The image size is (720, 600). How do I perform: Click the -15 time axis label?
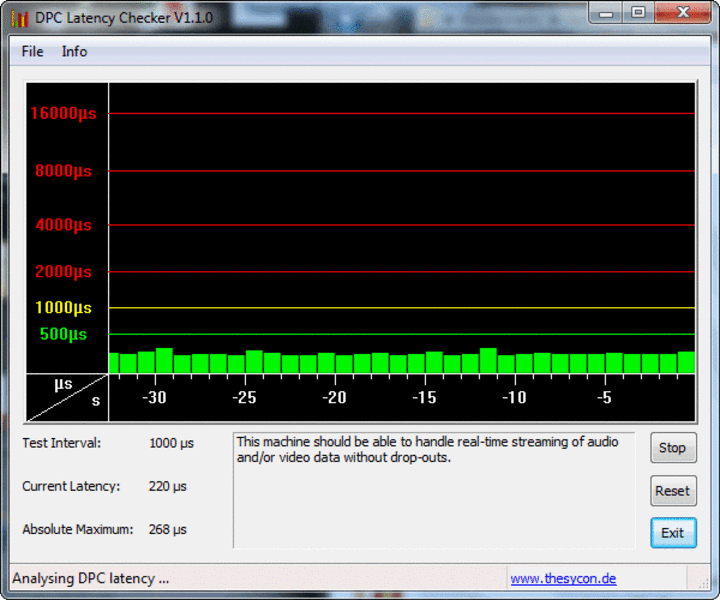pyautogui.click(x=424, y=398)
